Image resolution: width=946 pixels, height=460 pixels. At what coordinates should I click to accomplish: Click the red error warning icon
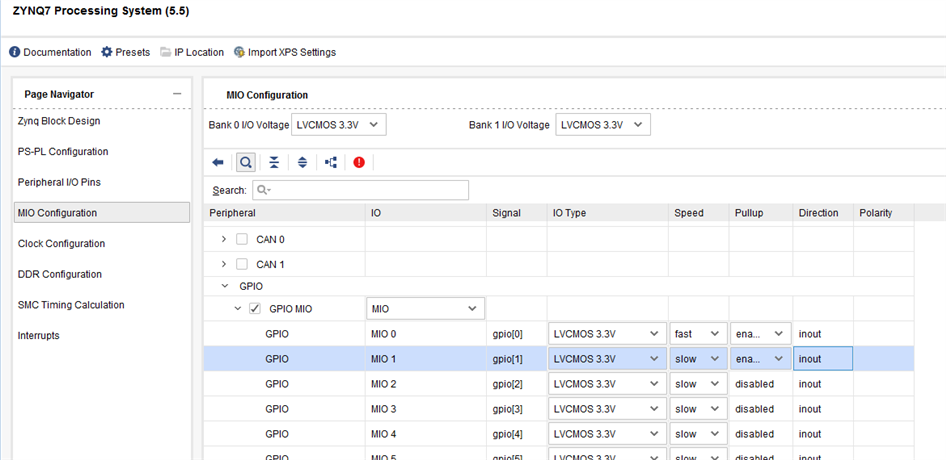point(359,162)
